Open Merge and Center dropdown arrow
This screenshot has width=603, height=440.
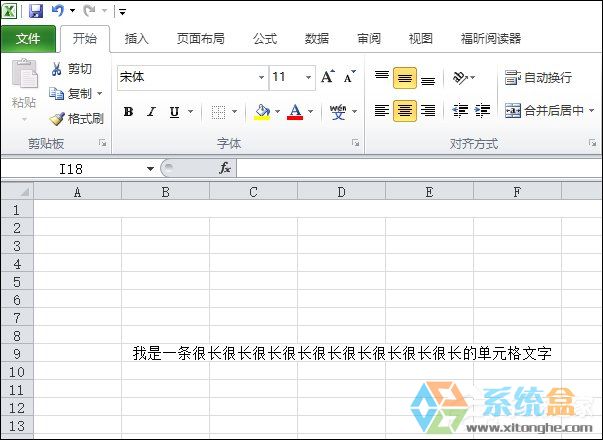(591, 111)
